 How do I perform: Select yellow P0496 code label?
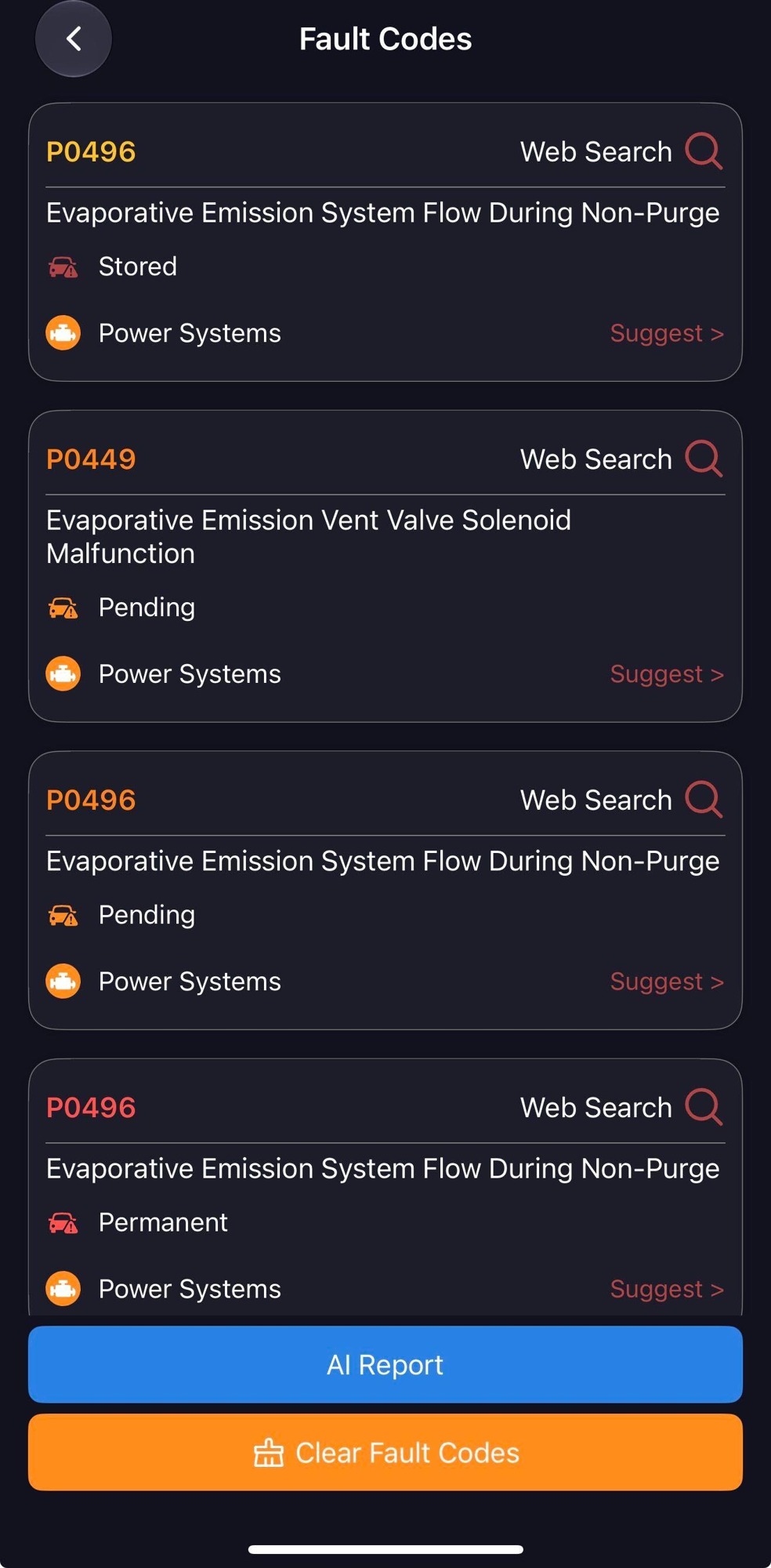(91, 152)
